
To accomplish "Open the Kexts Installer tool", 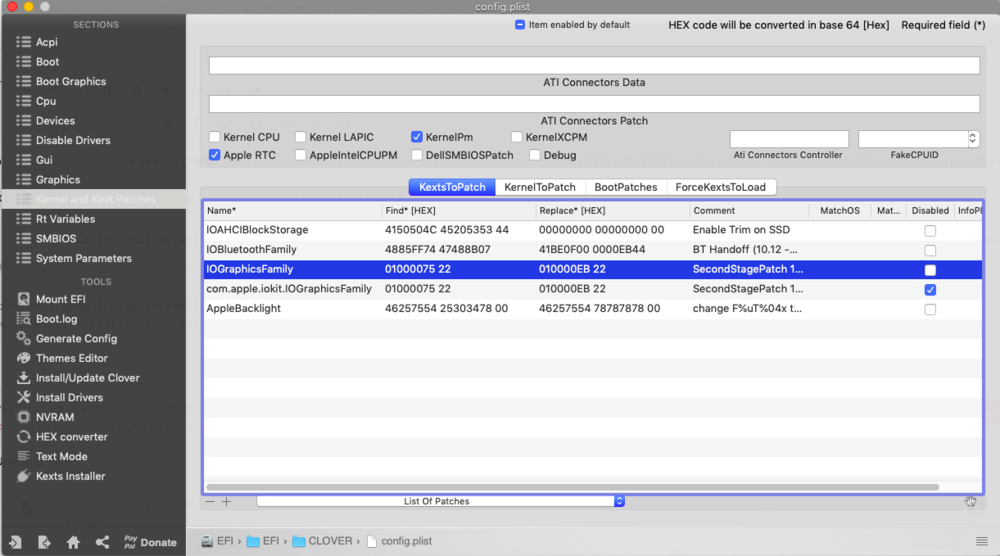I will [x=70, y=476].
